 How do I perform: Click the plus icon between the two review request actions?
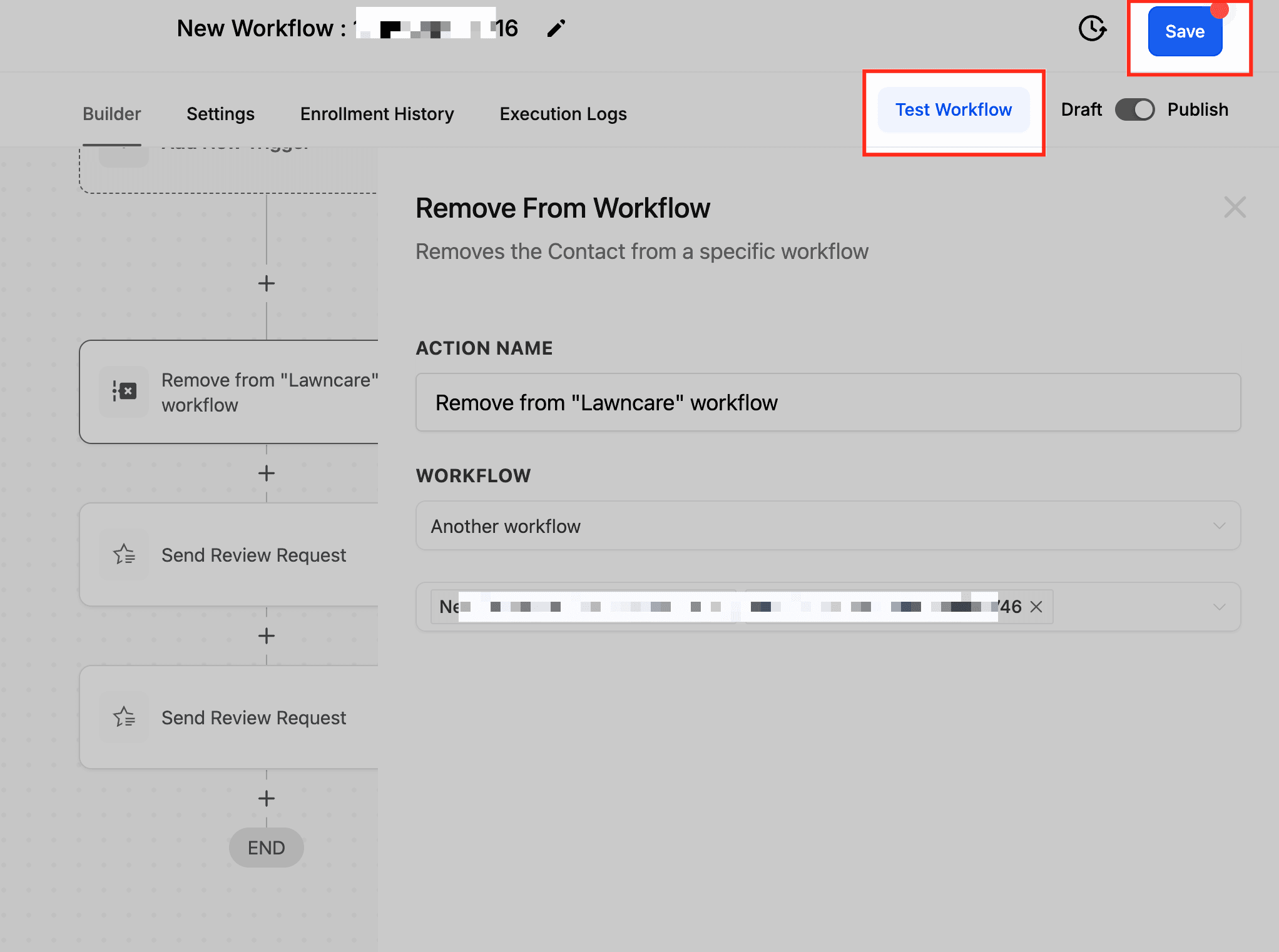tap(266, 636)
